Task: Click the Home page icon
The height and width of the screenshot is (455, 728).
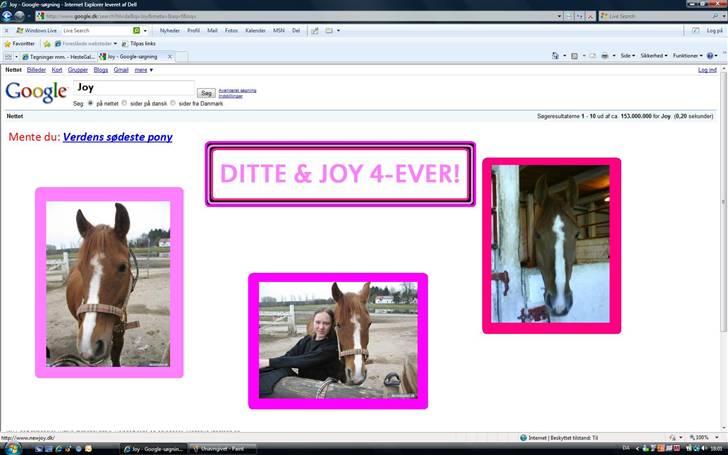Action: (x=555, y=56)
